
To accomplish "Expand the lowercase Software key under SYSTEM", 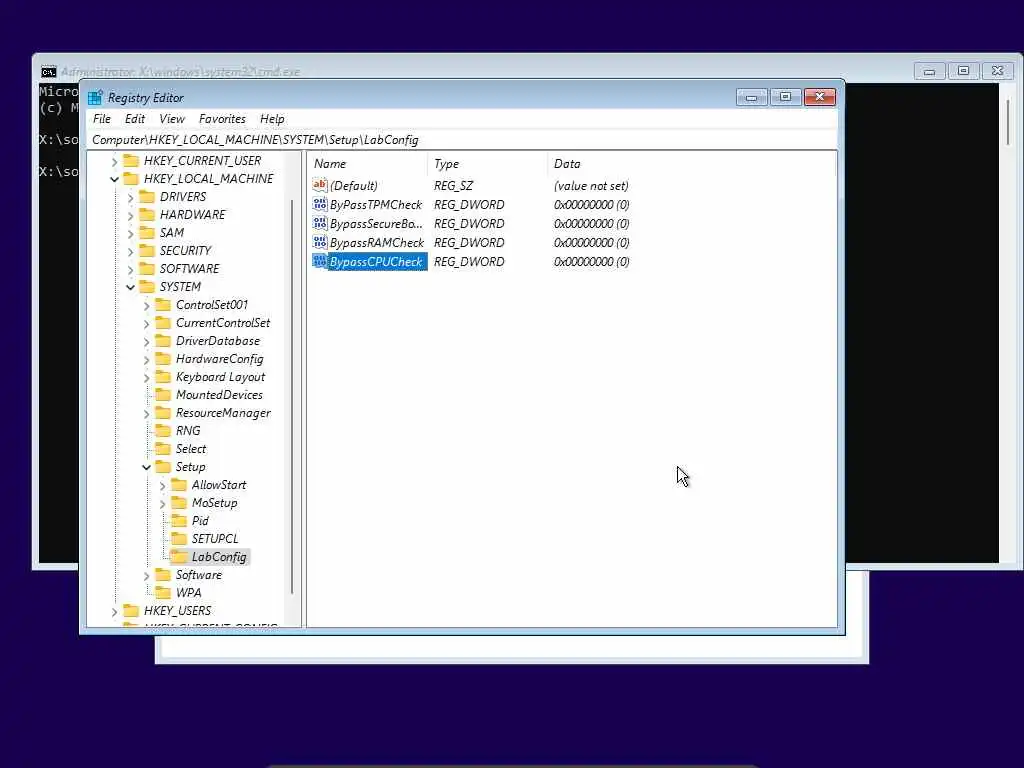I will click(x=146, y=575).
